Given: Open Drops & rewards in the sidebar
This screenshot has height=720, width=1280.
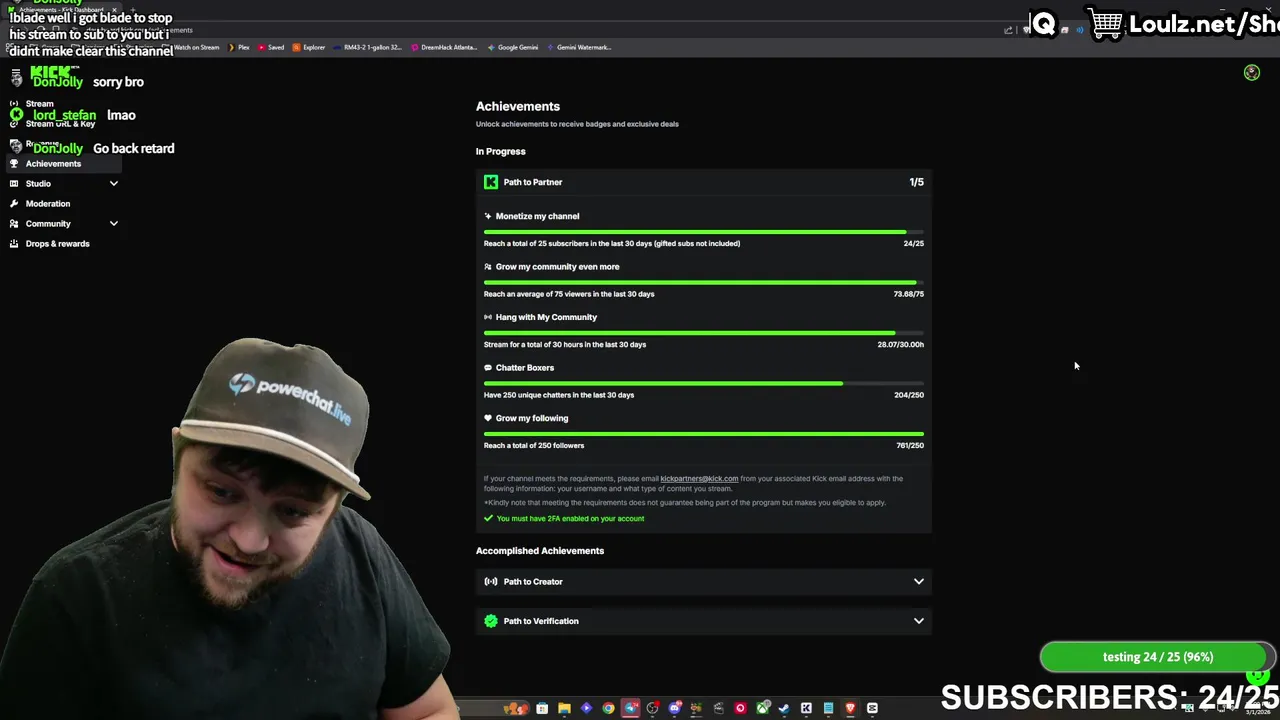Looking at the screenshot, I should (57, 243).
